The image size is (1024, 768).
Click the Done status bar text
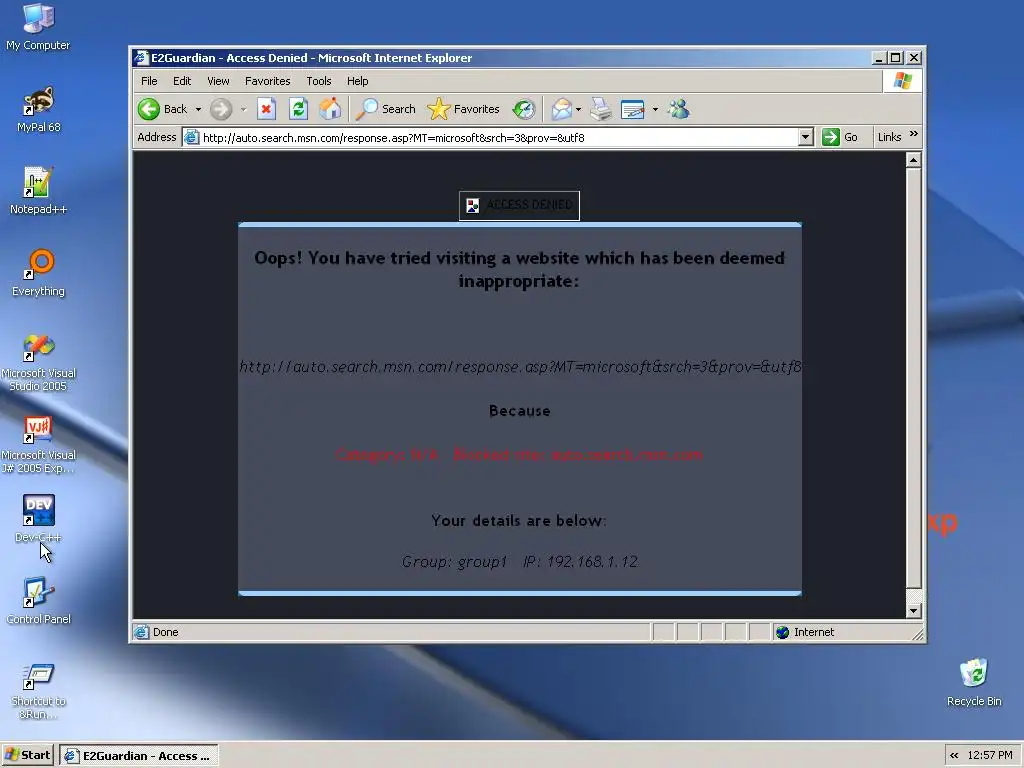(165, 632)
